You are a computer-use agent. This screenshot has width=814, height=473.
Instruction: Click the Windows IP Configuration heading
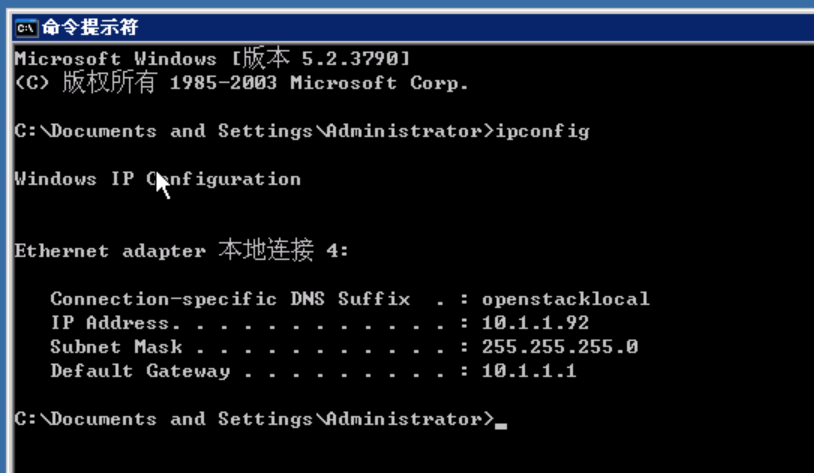coord(157,179)
